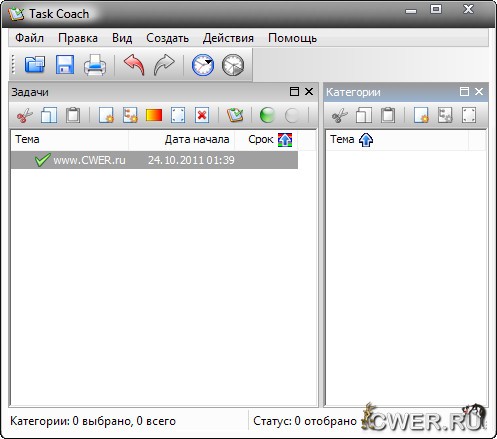Sort tasks by Дата начала column

[182, 140]
